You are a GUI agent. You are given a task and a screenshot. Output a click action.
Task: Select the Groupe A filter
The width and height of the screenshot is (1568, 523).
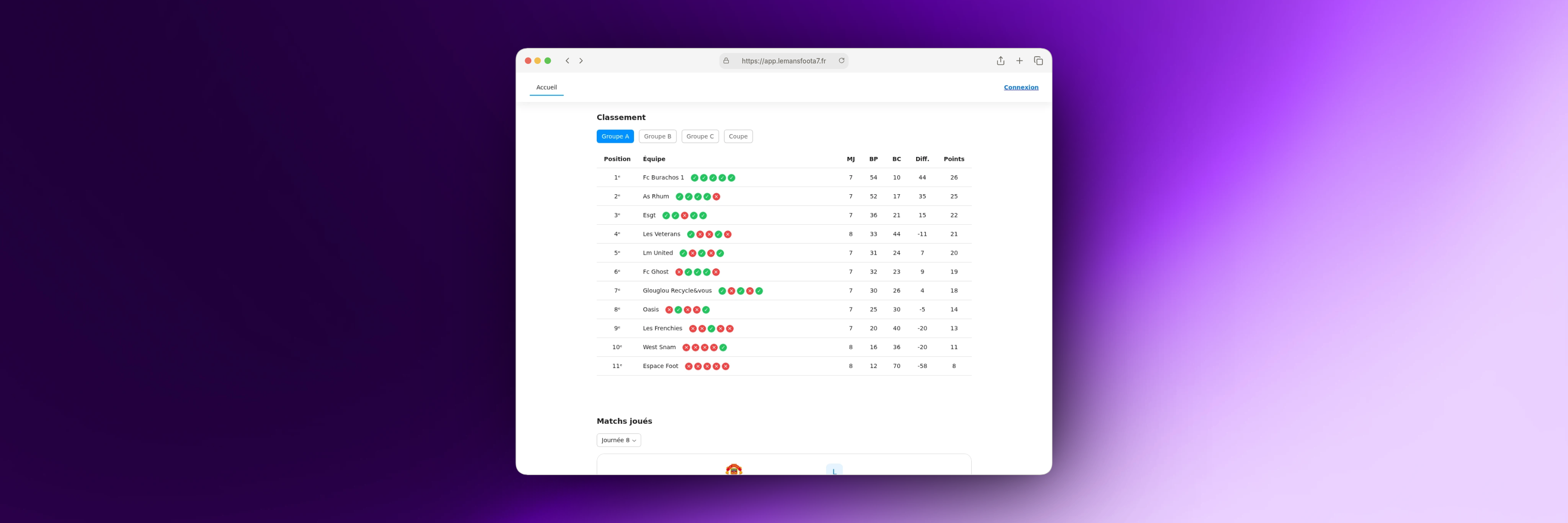(615, 137)
